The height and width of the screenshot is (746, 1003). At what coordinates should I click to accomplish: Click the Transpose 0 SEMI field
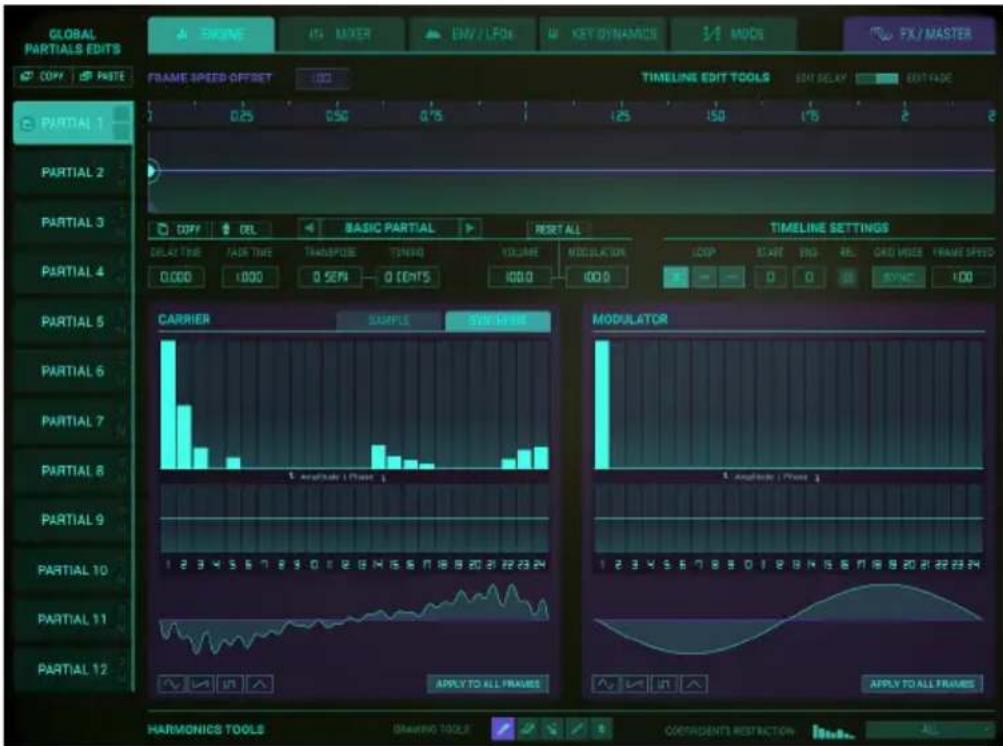pos(330,277)
